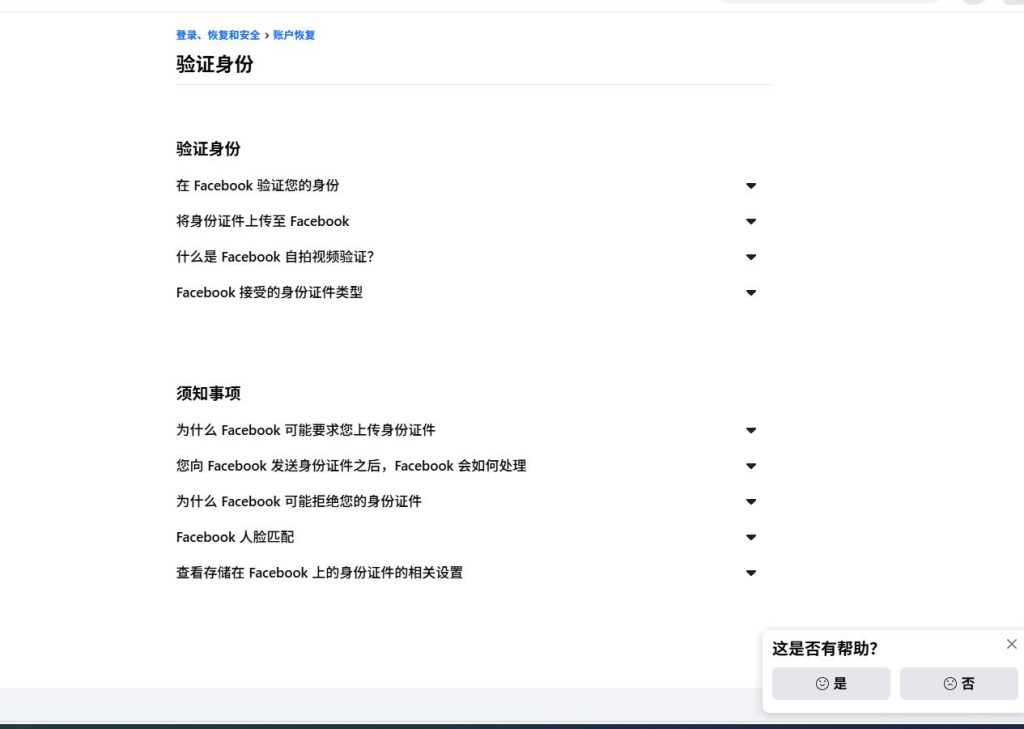This screenshot has height=729, width=1024.
Task: Expand 查看存储在 Facebook 上的身份证件的相关设置
Action: (319, 573)
